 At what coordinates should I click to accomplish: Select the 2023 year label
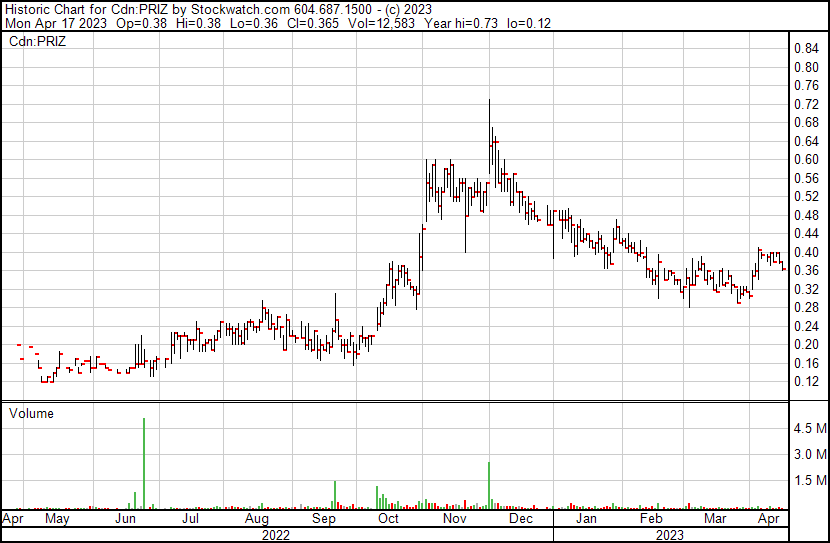(x=669, y=535)
